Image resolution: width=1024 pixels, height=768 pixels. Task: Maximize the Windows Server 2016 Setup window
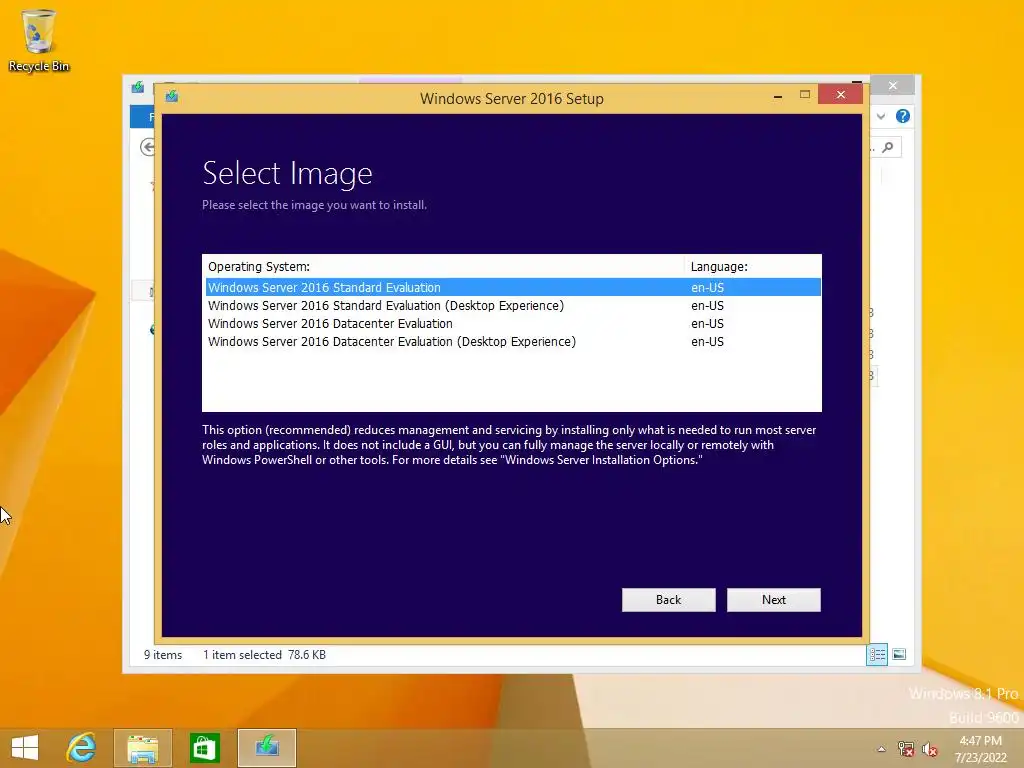coord(805,95)
